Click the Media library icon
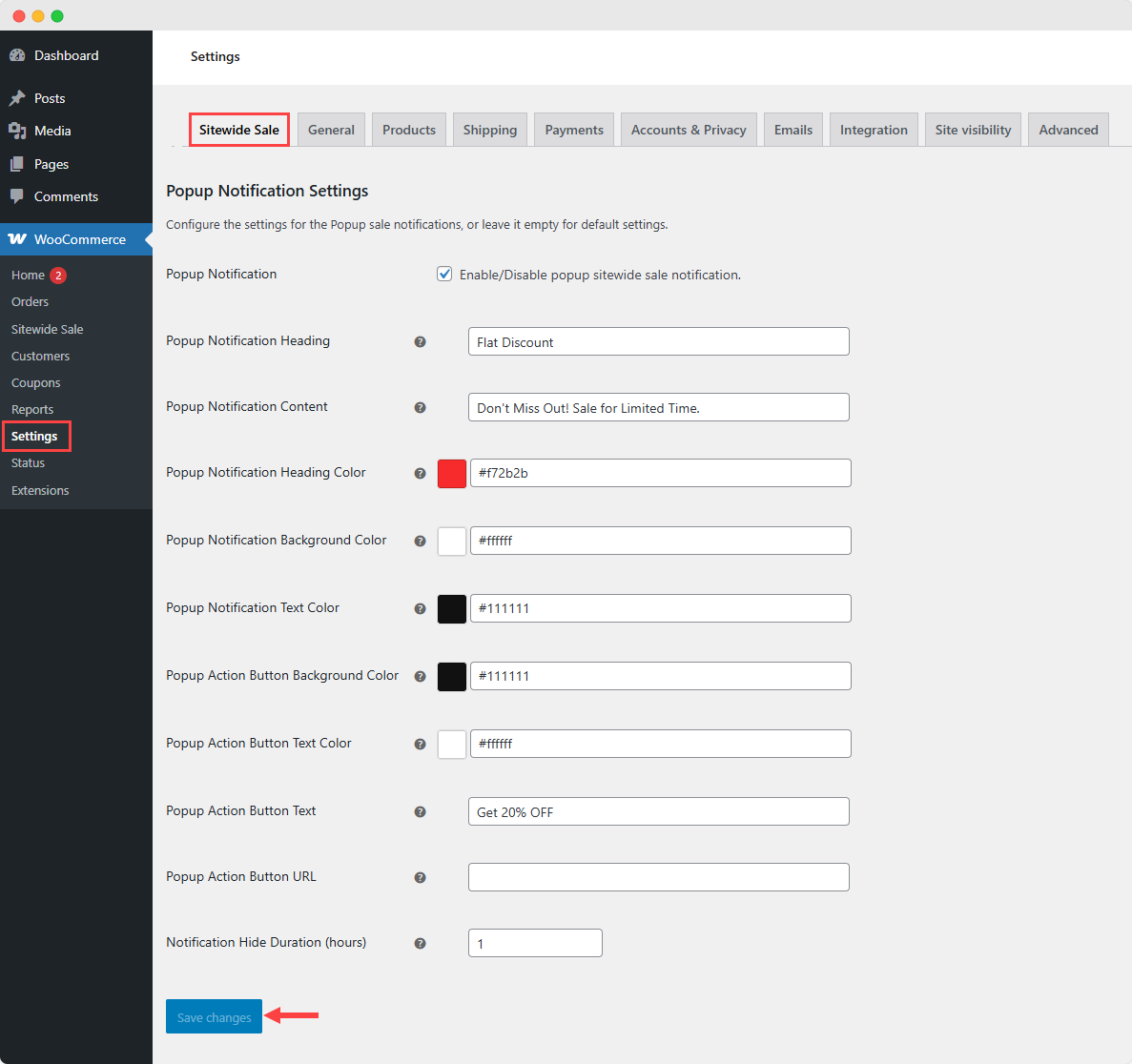This screenshot has height=1064, width=1132. pos(17,131)
